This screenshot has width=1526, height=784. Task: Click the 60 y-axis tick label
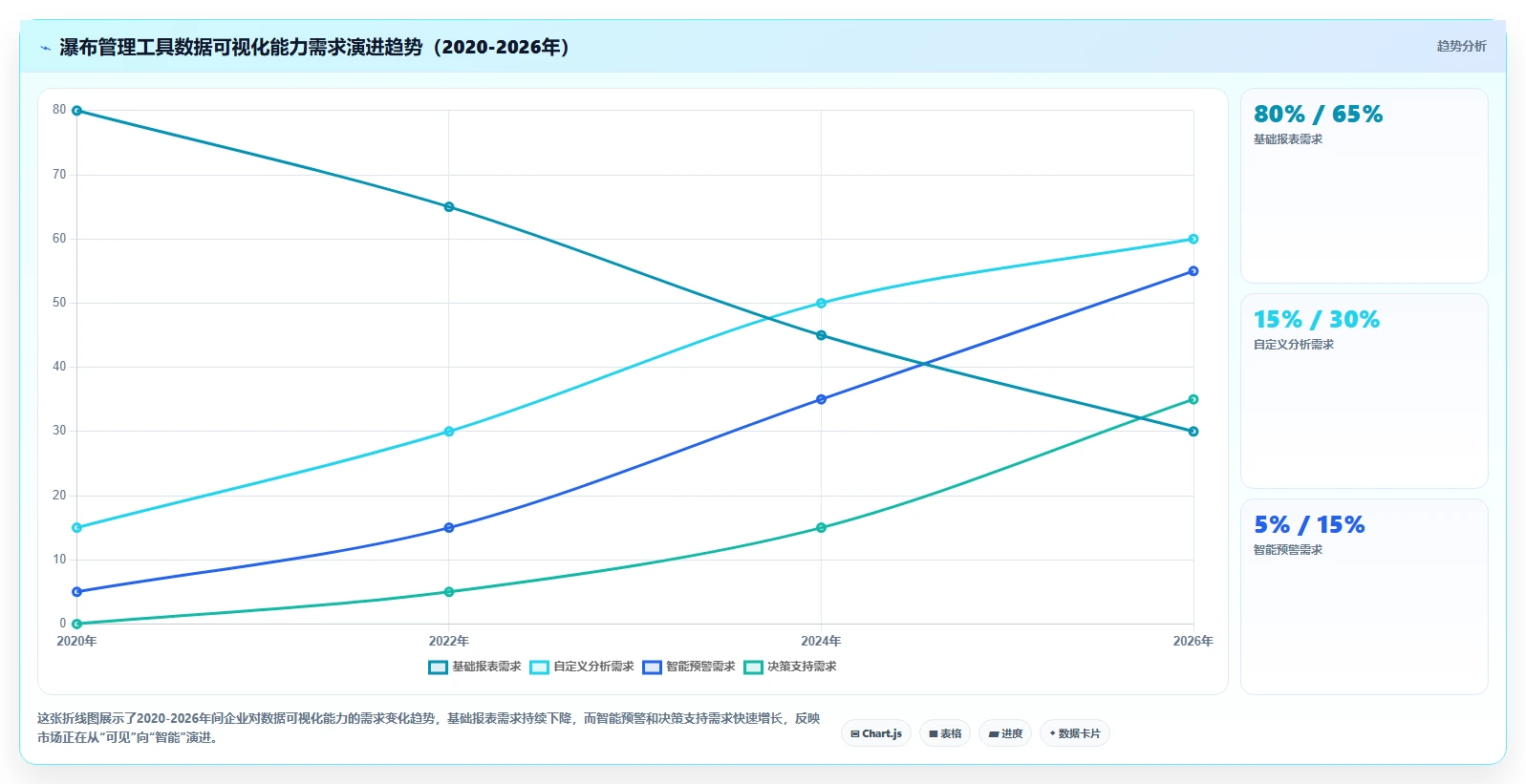point(59,239)
